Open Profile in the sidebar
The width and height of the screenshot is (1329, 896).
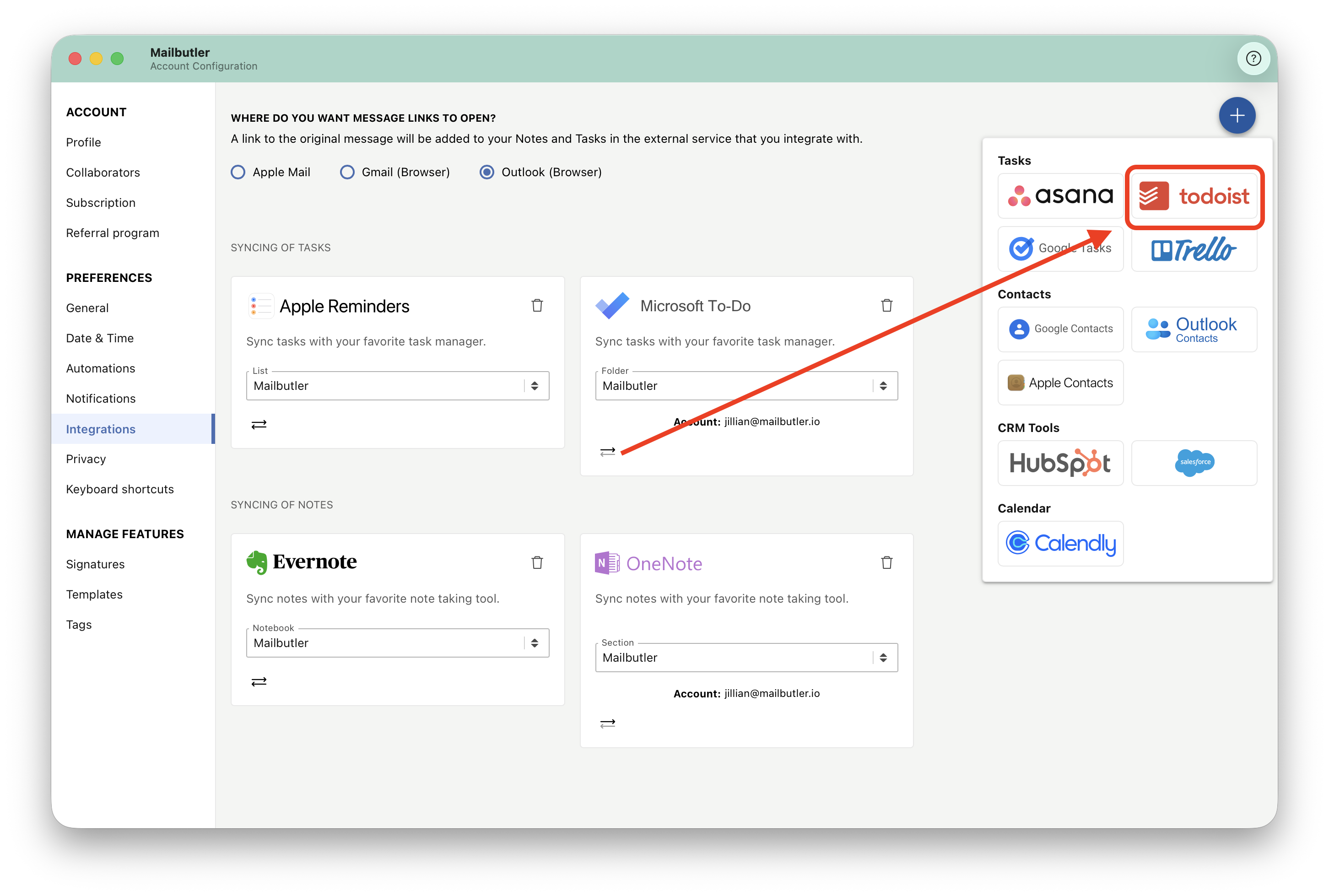pos(83,142)
